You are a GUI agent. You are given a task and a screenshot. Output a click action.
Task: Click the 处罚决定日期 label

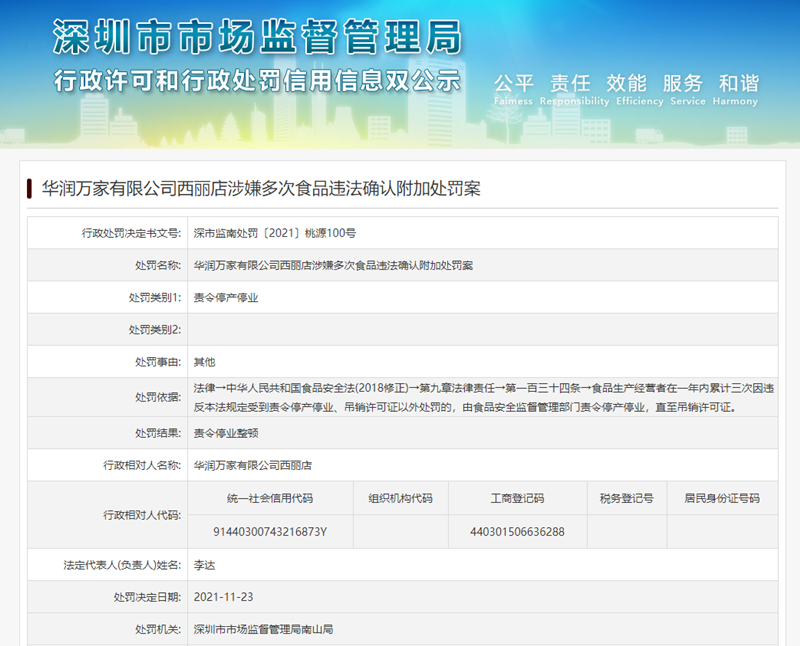click(x=147, y=597)
